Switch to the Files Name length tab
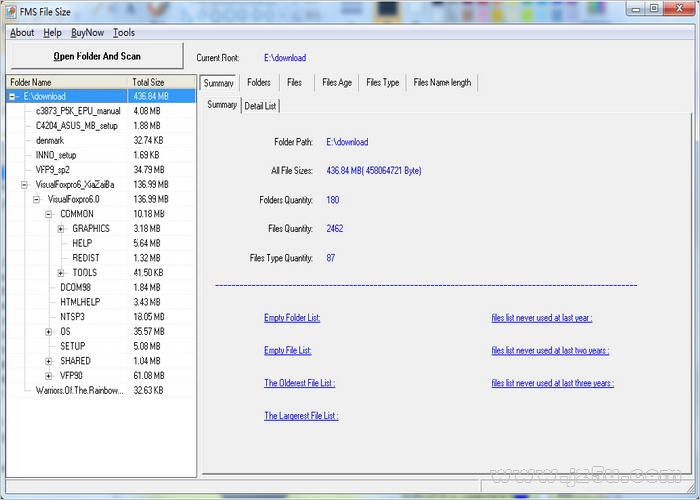 (x=442, y=83)
